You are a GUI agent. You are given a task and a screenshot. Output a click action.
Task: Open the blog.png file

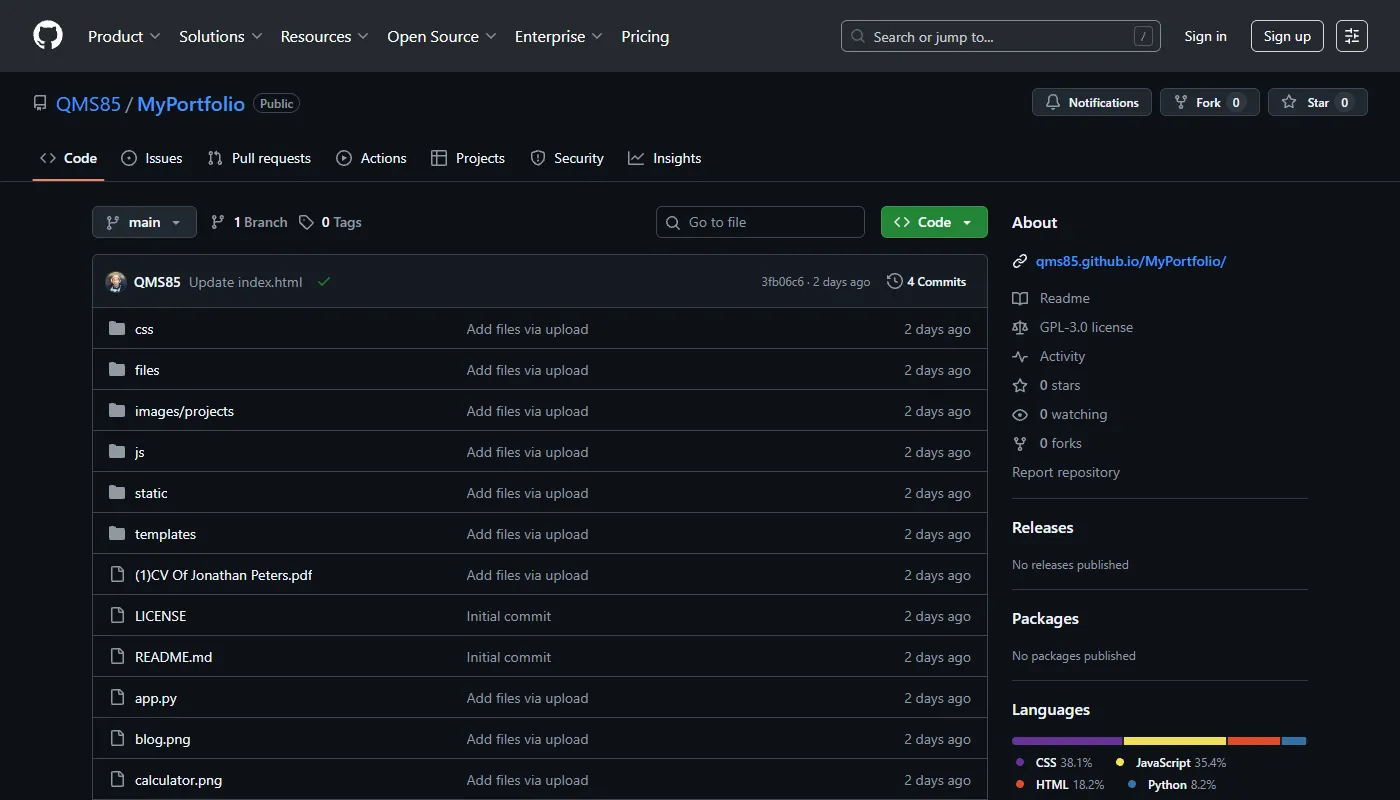pos(162,739)
